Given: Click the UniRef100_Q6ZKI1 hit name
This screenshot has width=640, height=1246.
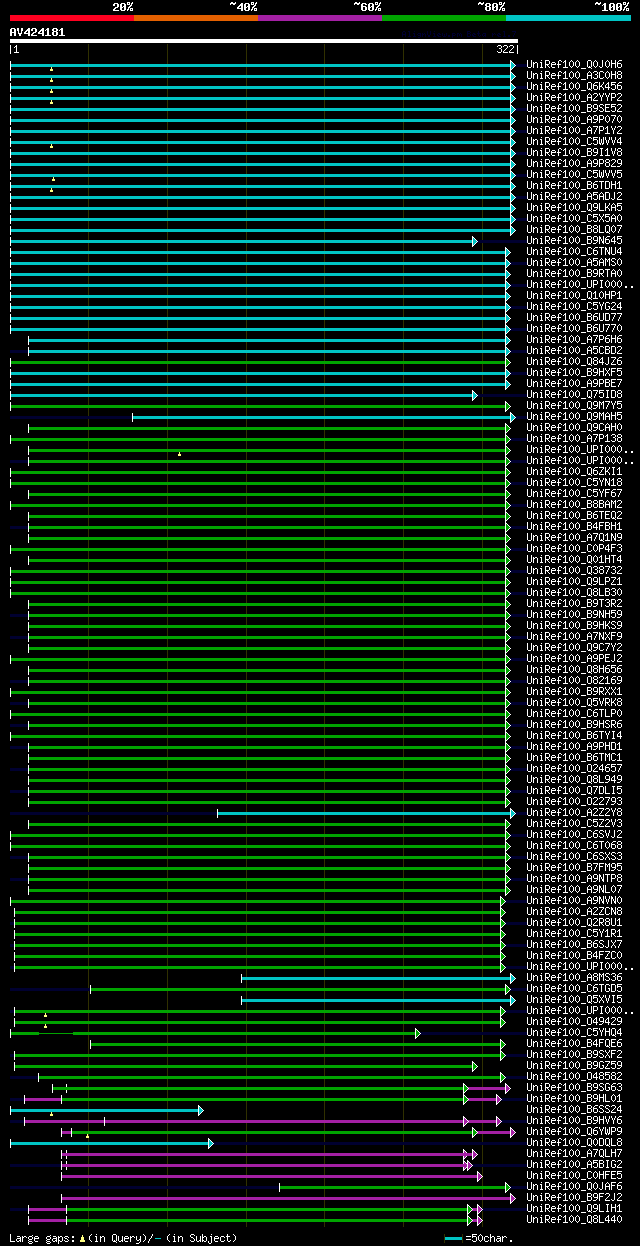Looking at the screenshot, I should coord(574,471).
